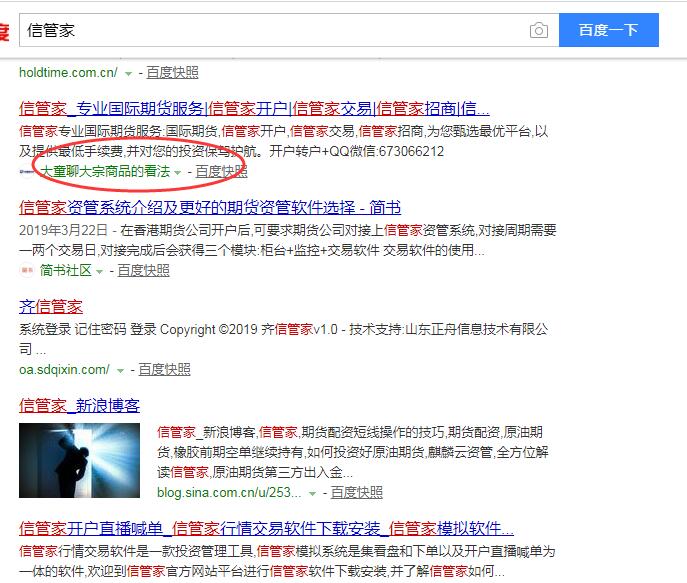Image resolution: width=687 pixels, height=583 pixels.
Task: Click text Copyright ©2019 齐信管家v1.0
Action: [249, 329]
